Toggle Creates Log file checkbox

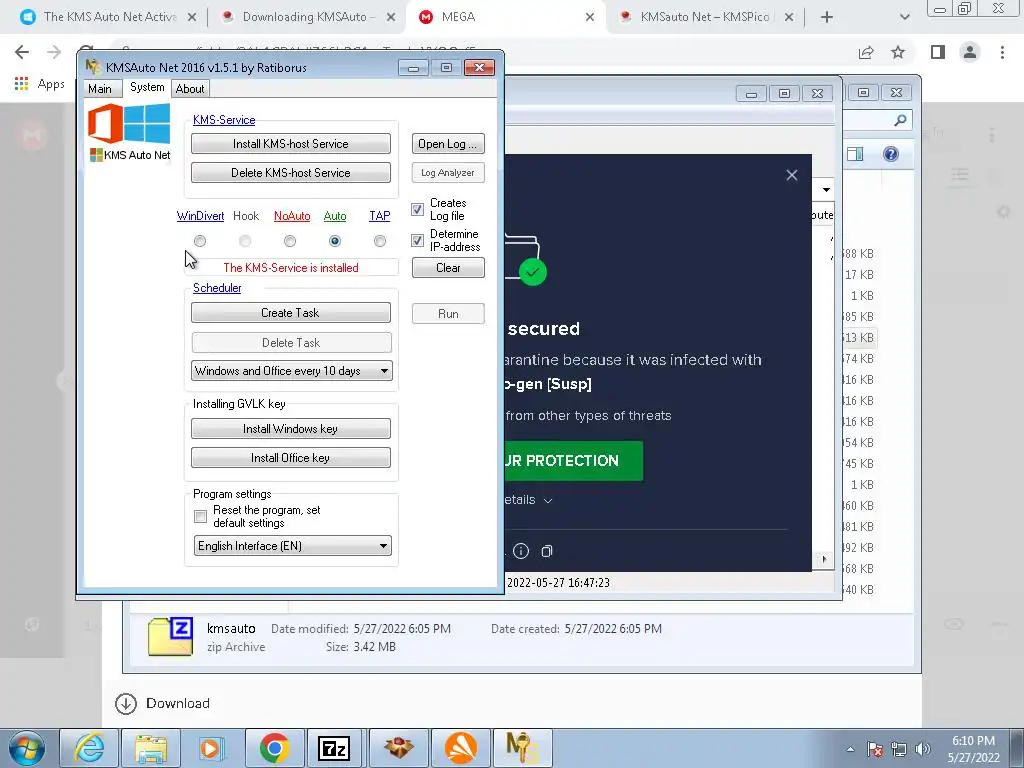click(x=417, y=210)
